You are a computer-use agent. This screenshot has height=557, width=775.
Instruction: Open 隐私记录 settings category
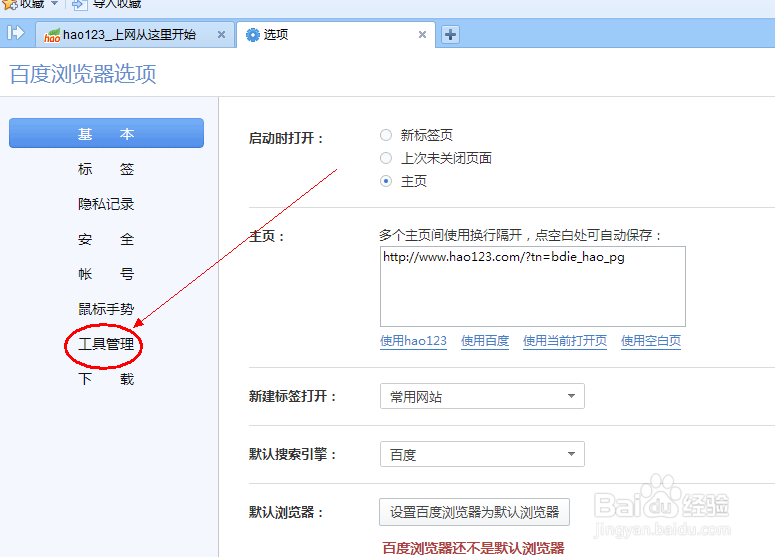(106, 204)
